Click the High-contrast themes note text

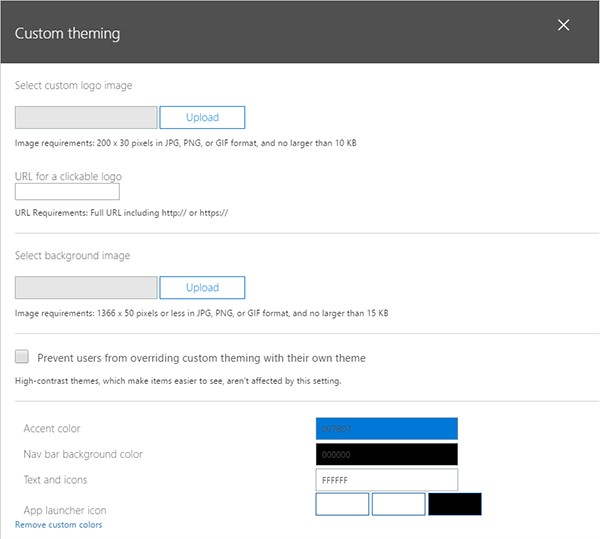[178, 381]
